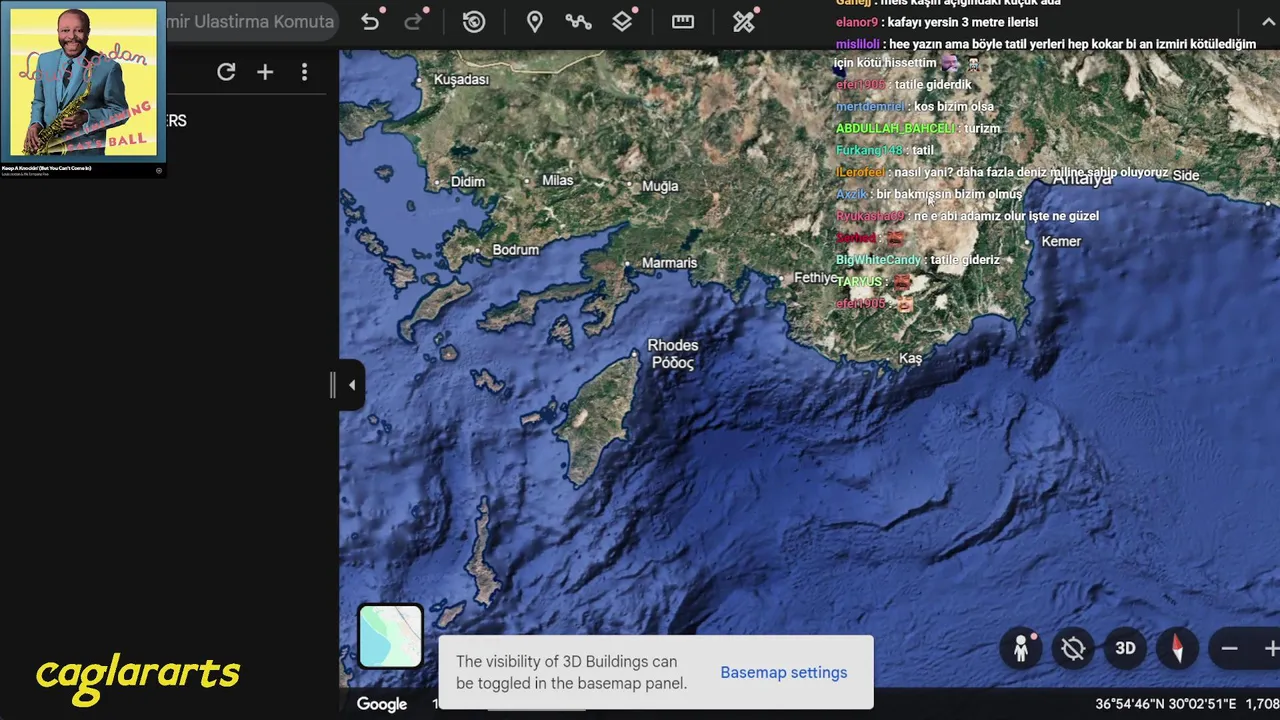Select the add placemark tool
1280x720 pixels.
535,21
